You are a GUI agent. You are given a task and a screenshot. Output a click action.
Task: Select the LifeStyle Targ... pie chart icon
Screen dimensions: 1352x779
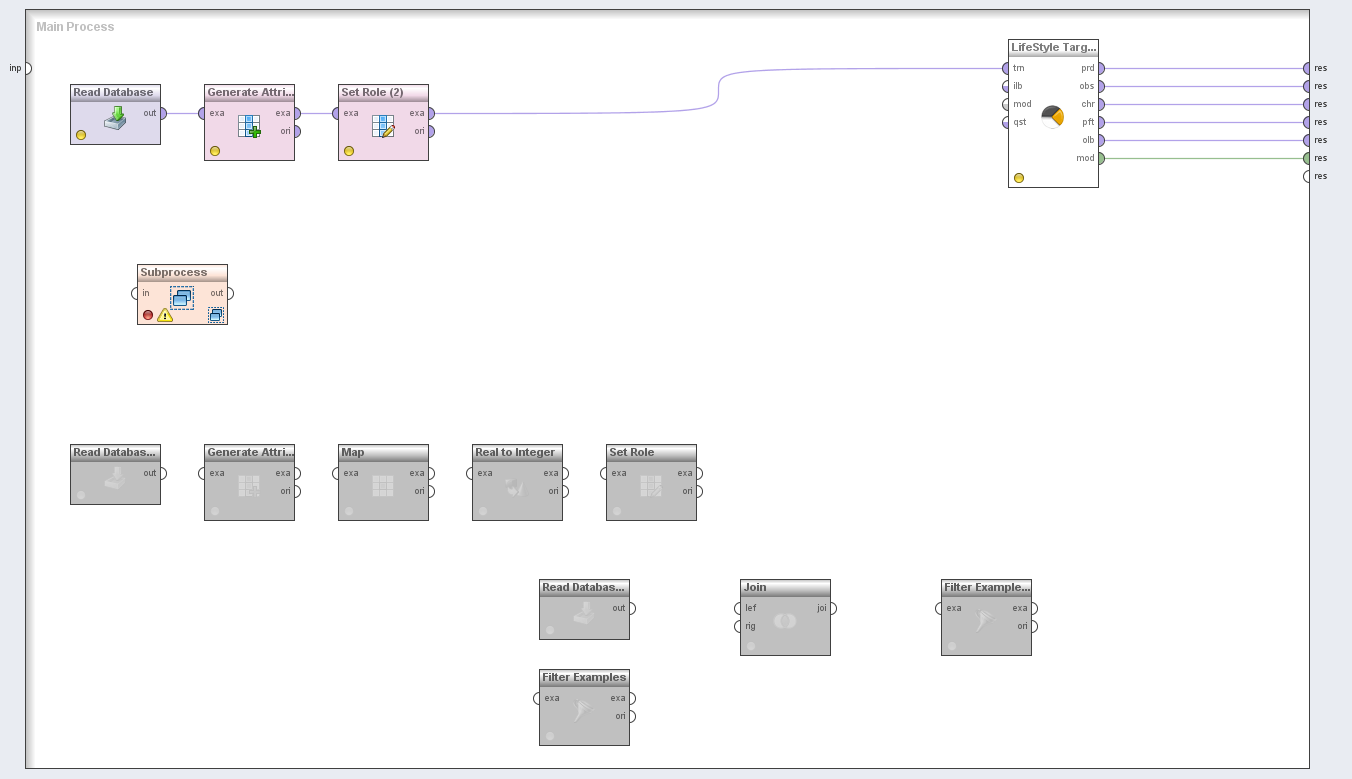[1052, 117]
